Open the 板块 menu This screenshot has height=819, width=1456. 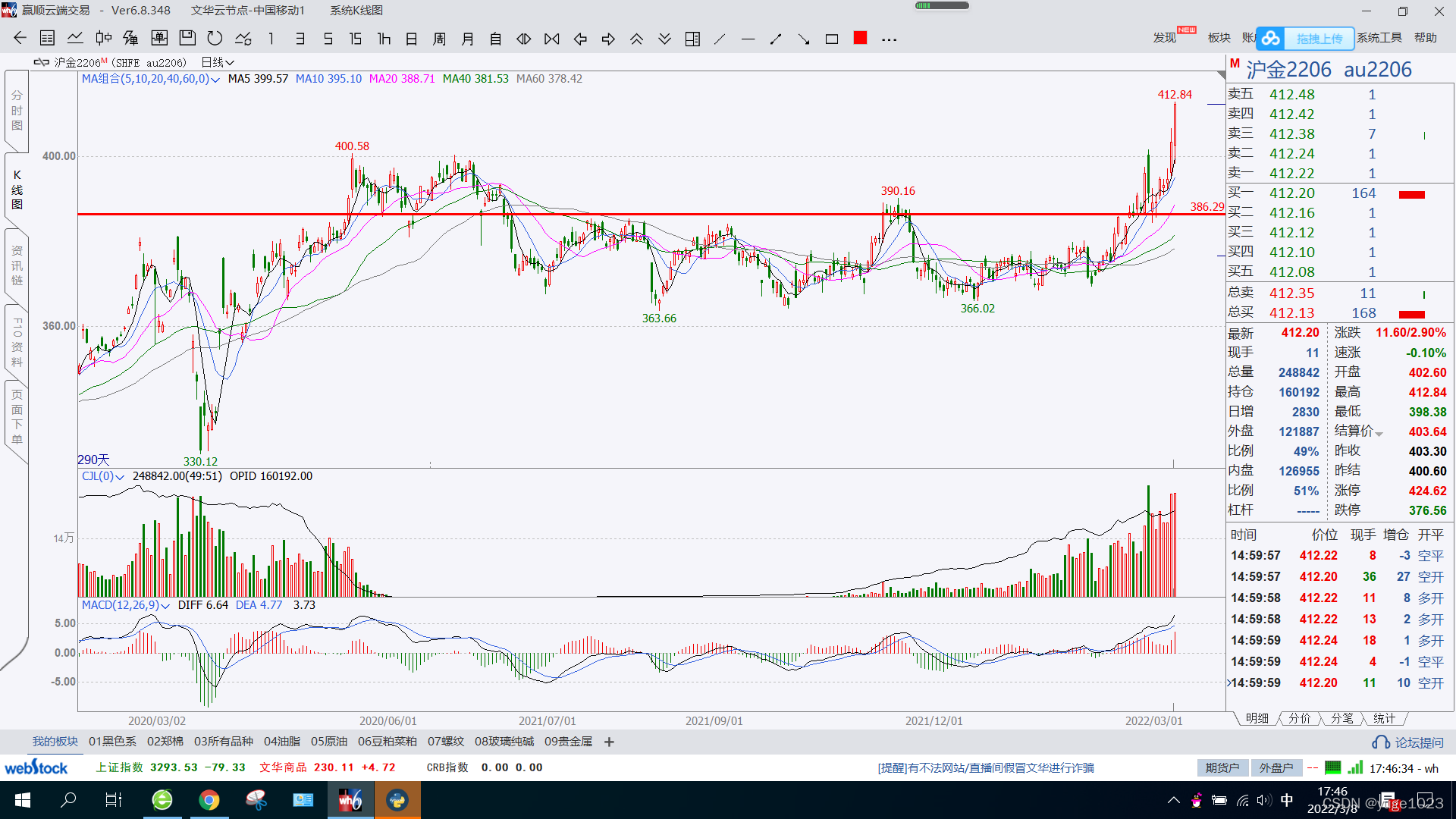(1219, 38)
